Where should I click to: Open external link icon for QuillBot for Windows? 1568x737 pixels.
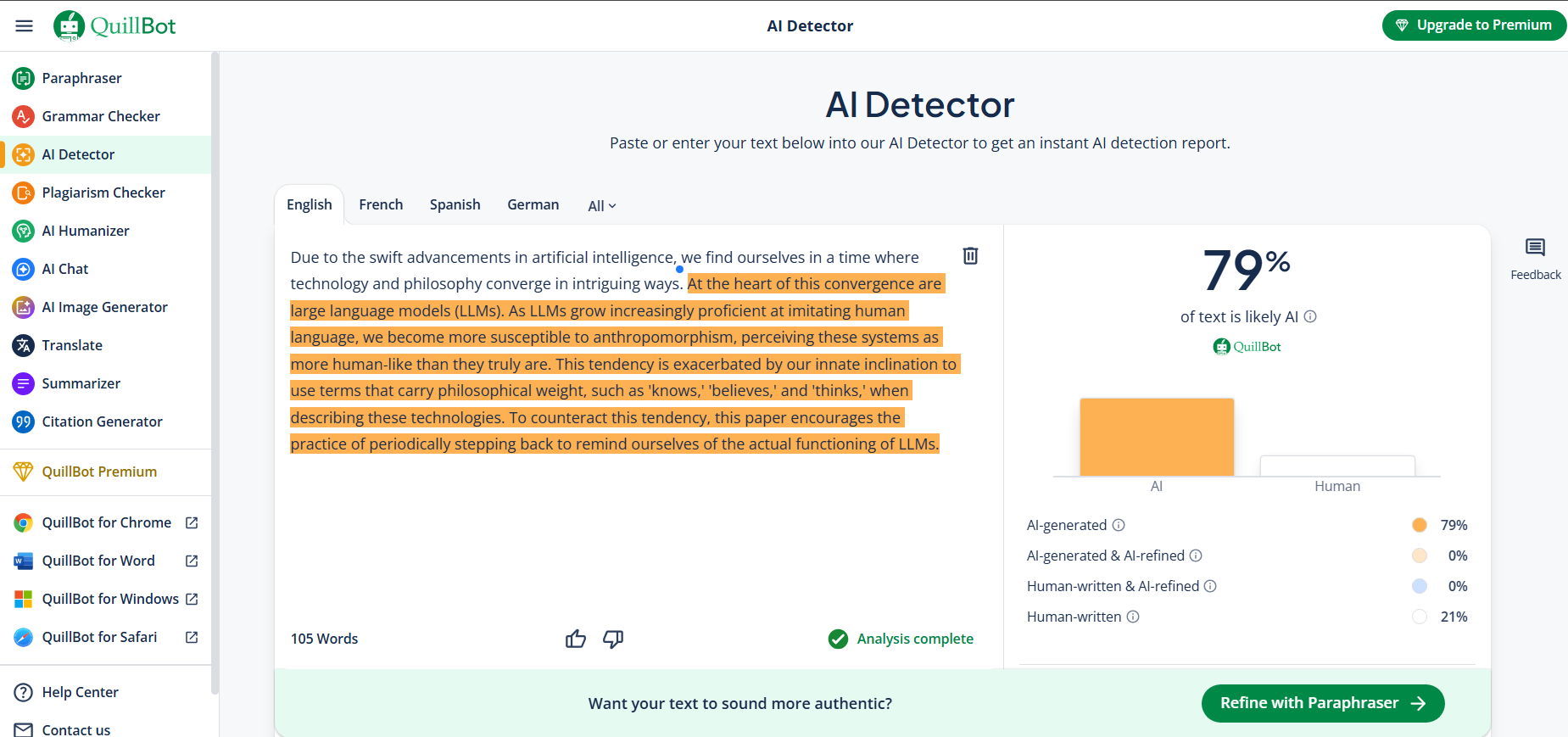coord(192,599)
